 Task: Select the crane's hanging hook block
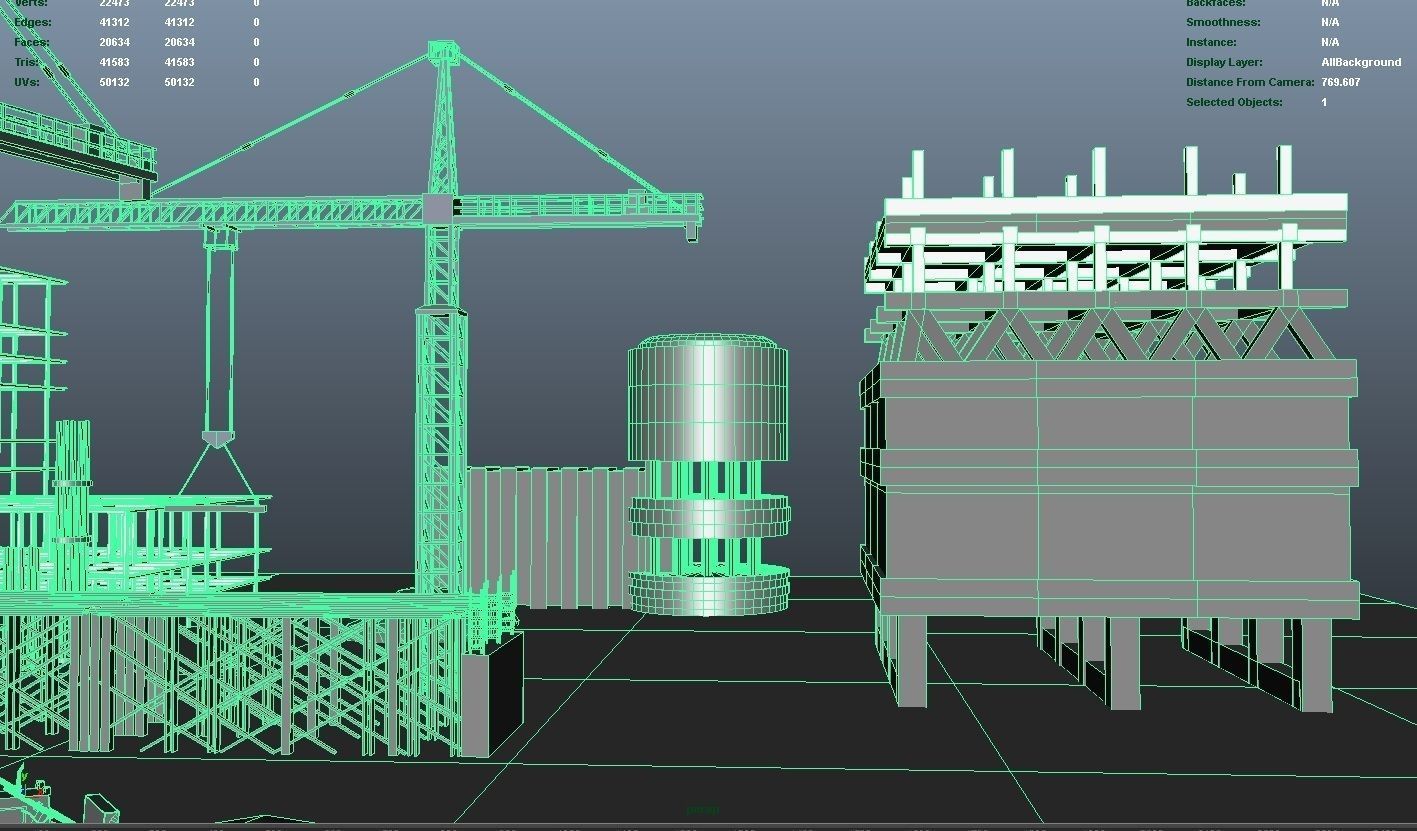pos(218,439)
